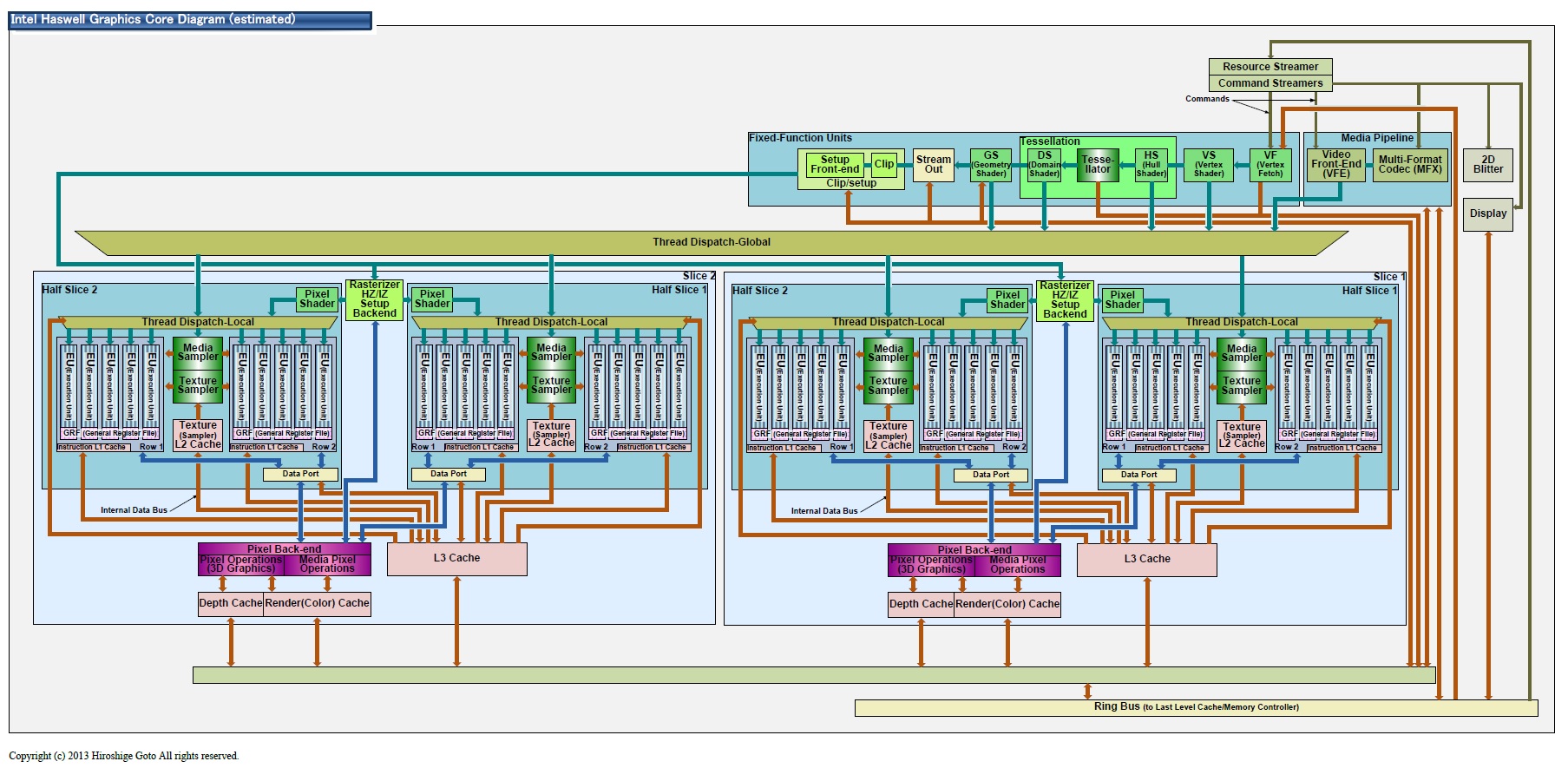Viewport: 1568px width, 768px height.
Task: Click the HS (Hull Shader) block
Action: (x=1151, y=165)
